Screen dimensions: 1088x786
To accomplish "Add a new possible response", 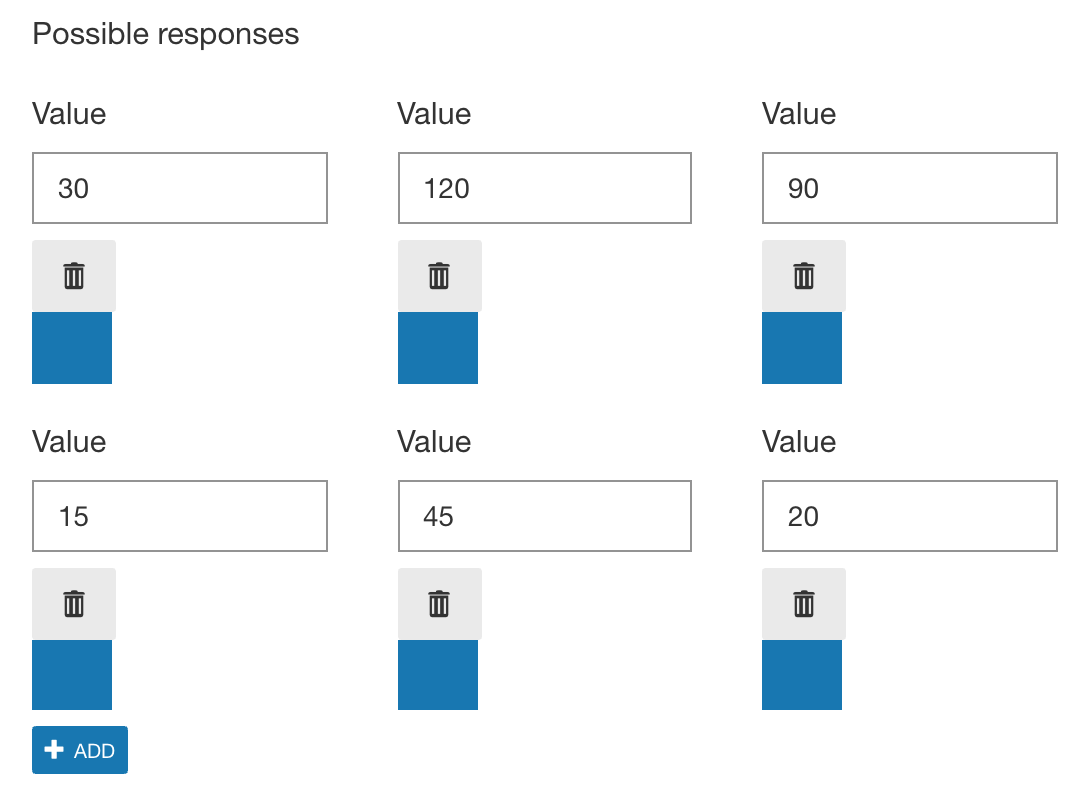I will click(x=80, y=750).
